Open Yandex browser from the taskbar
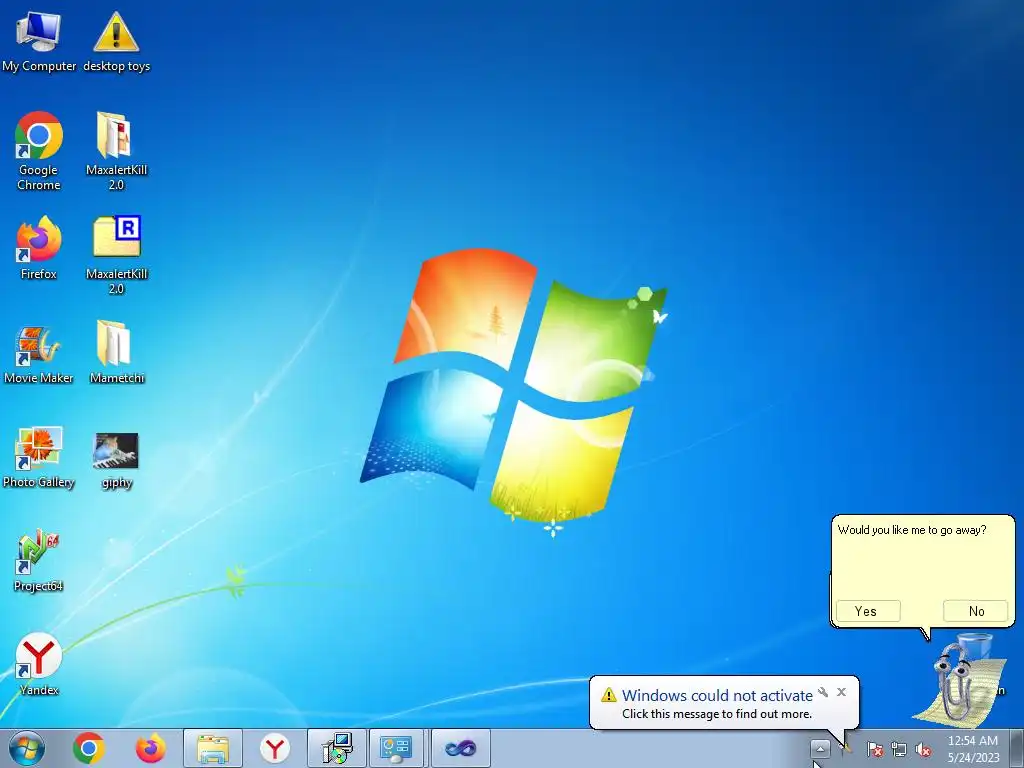Viewport: 1024px width, 768px height. coord(275,748)
